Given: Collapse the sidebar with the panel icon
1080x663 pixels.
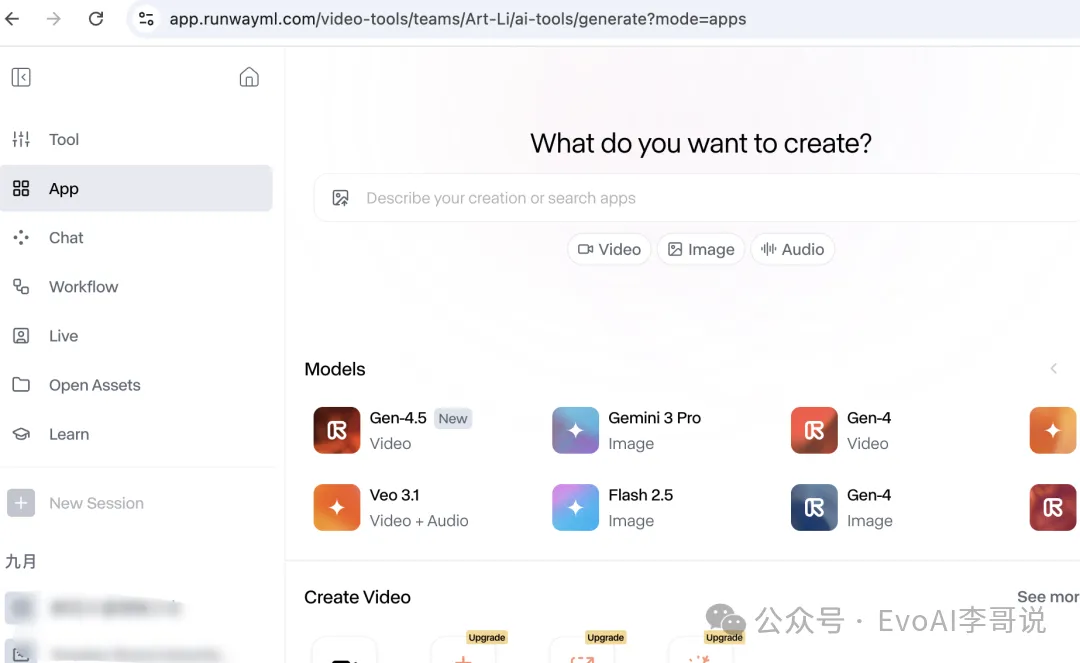Looking at the screenshot, I should tap(21, 77).
